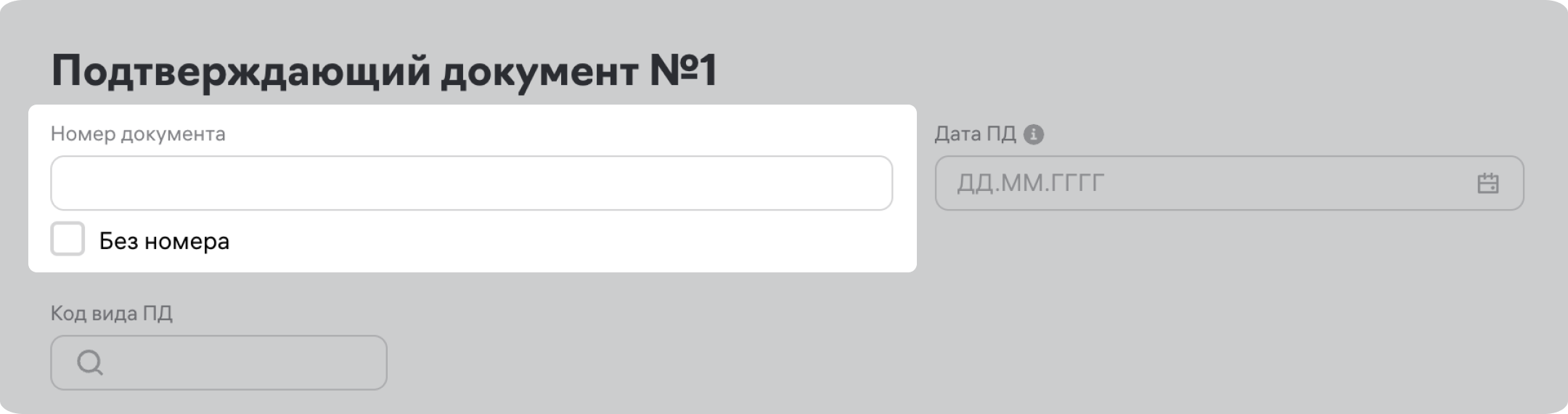Click the info icon beside Дата ПД
Viewport: 1568px width, 414px height.
pos(1033,134)
